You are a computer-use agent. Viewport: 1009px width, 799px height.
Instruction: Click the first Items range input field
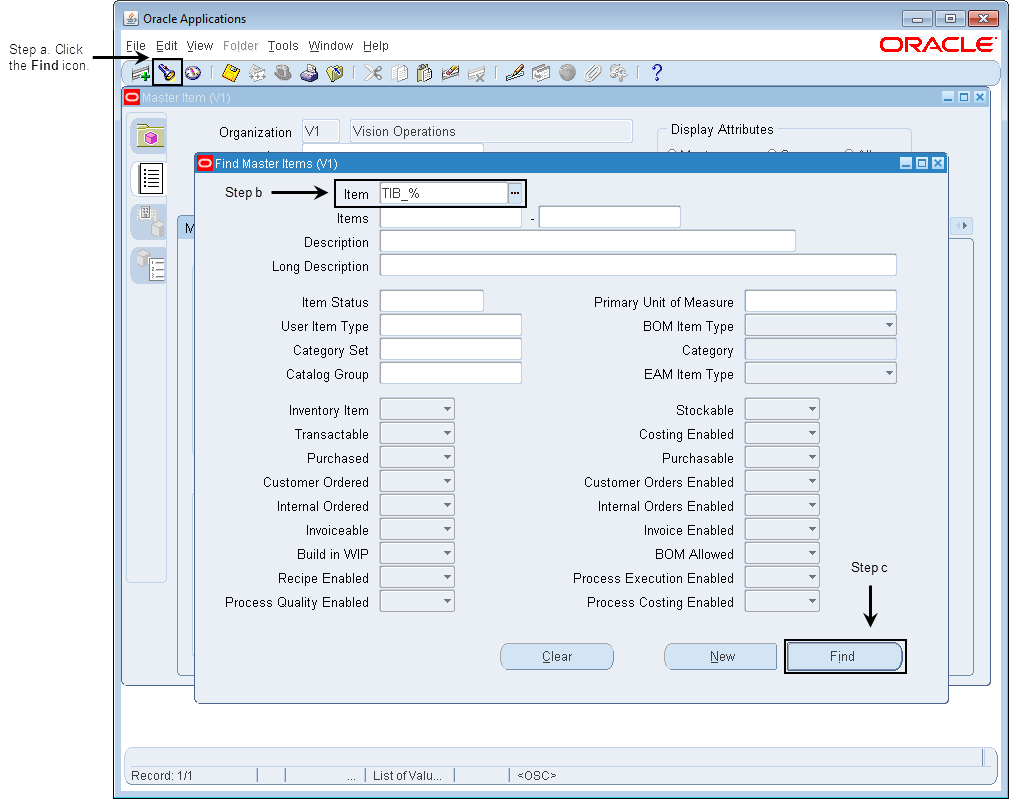point(450,217)
